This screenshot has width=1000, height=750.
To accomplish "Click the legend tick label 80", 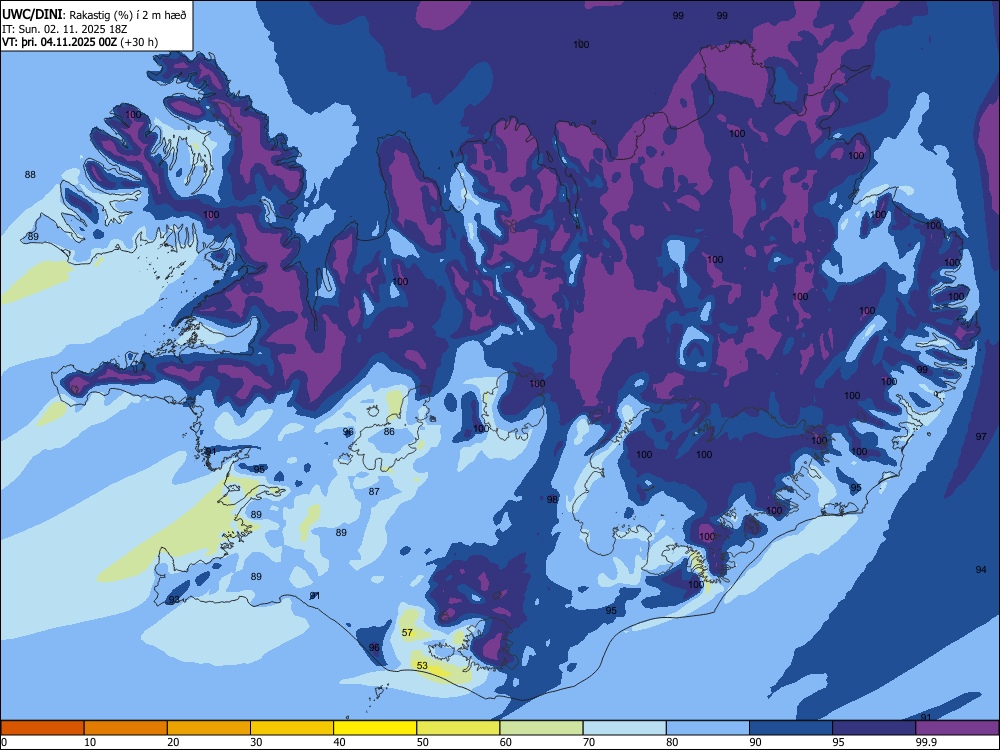I will coord(673,742).
